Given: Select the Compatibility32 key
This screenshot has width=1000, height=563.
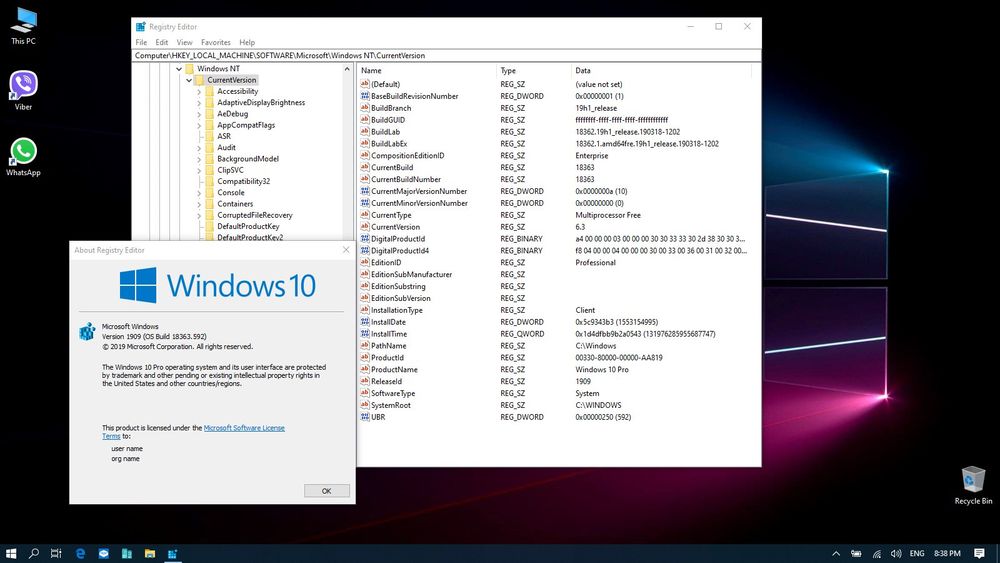Looking at the screenshot, I should point(243,181).
